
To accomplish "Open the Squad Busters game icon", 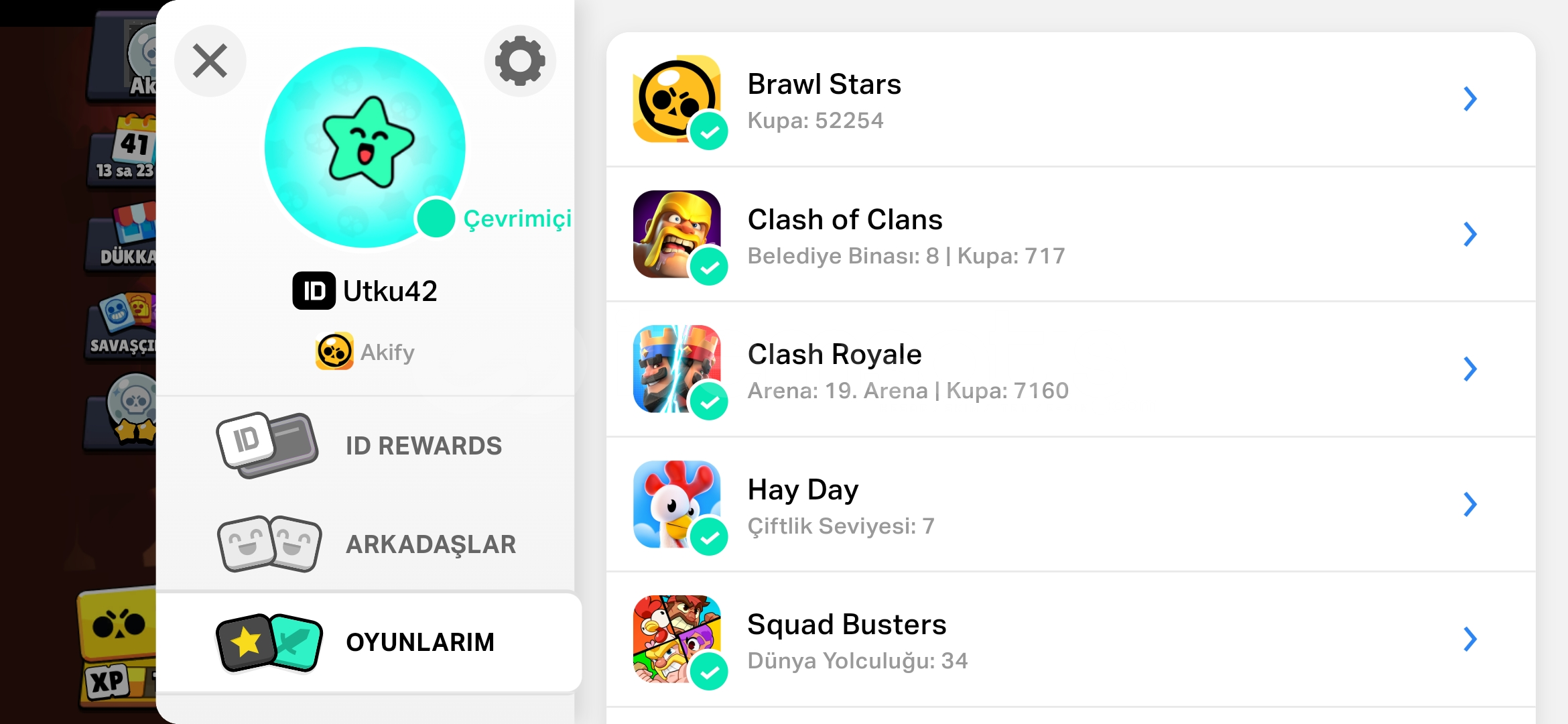I will click(x=677, y=639).
